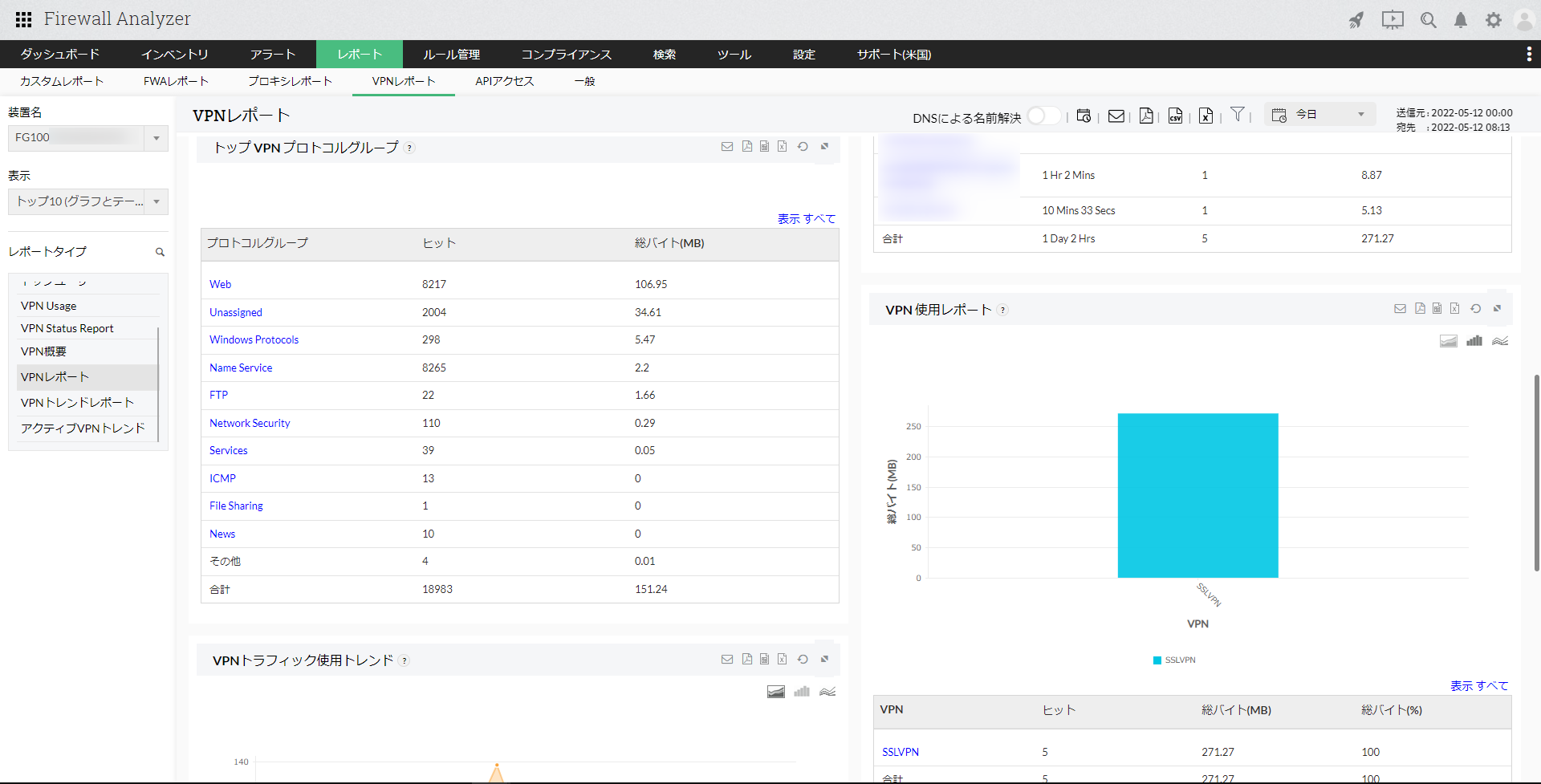Refresh the VPNトラフィック使用トレンド widget
Viewport: 1541px width, 784px height.
pyautogui.click(x=803, y=659)
